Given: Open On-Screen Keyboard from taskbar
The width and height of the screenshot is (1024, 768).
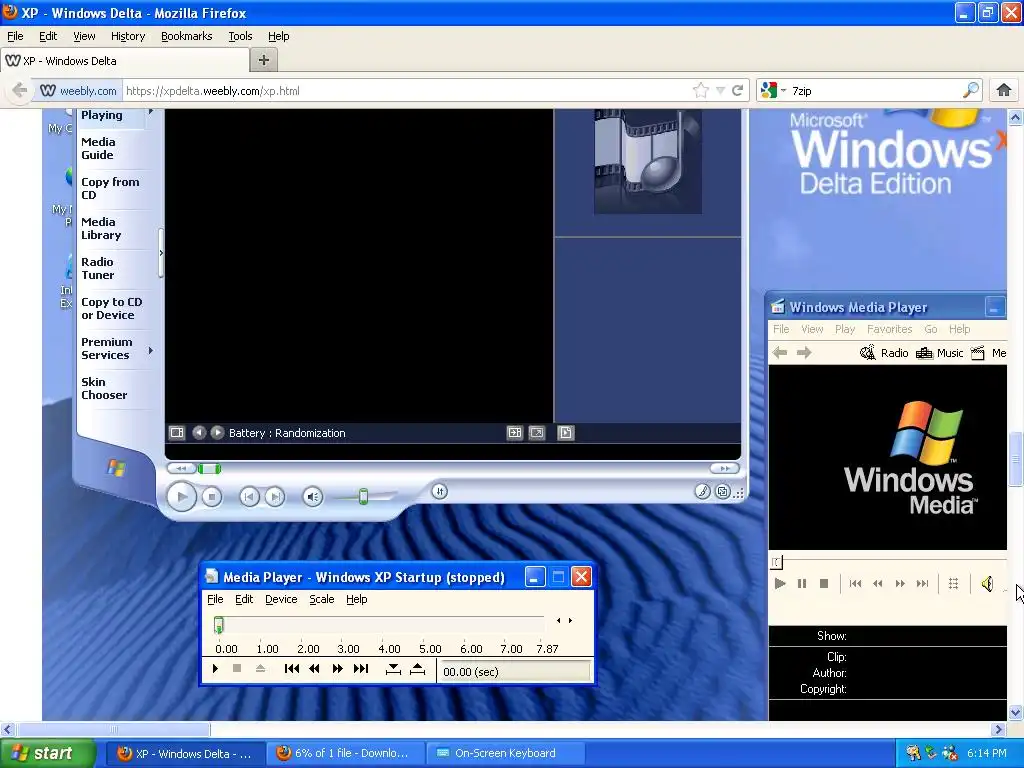Looking at the screenshot, I should pos(505,754).
